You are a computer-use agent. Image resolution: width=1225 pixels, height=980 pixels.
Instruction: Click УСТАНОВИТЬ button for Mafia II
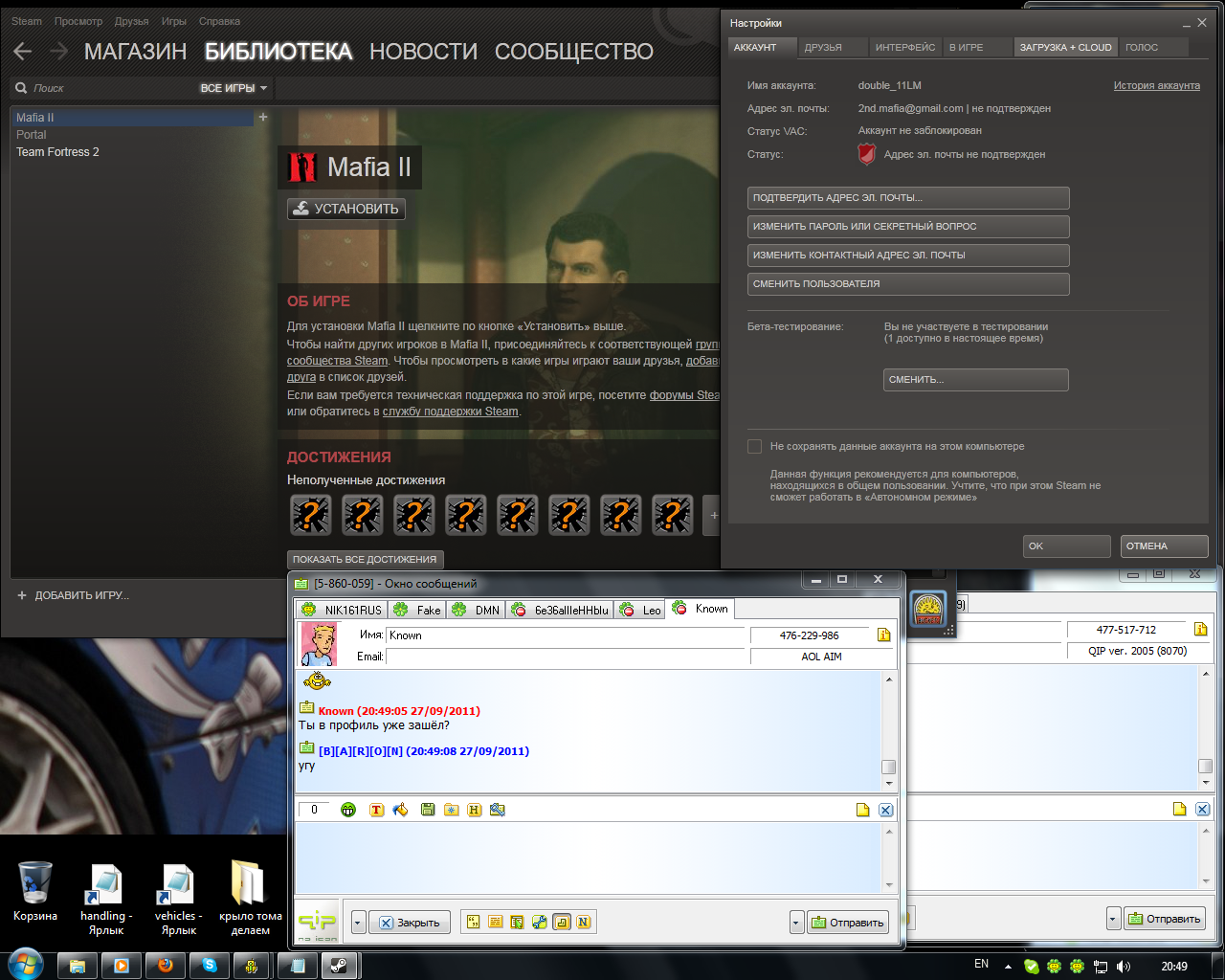[346, 209]
